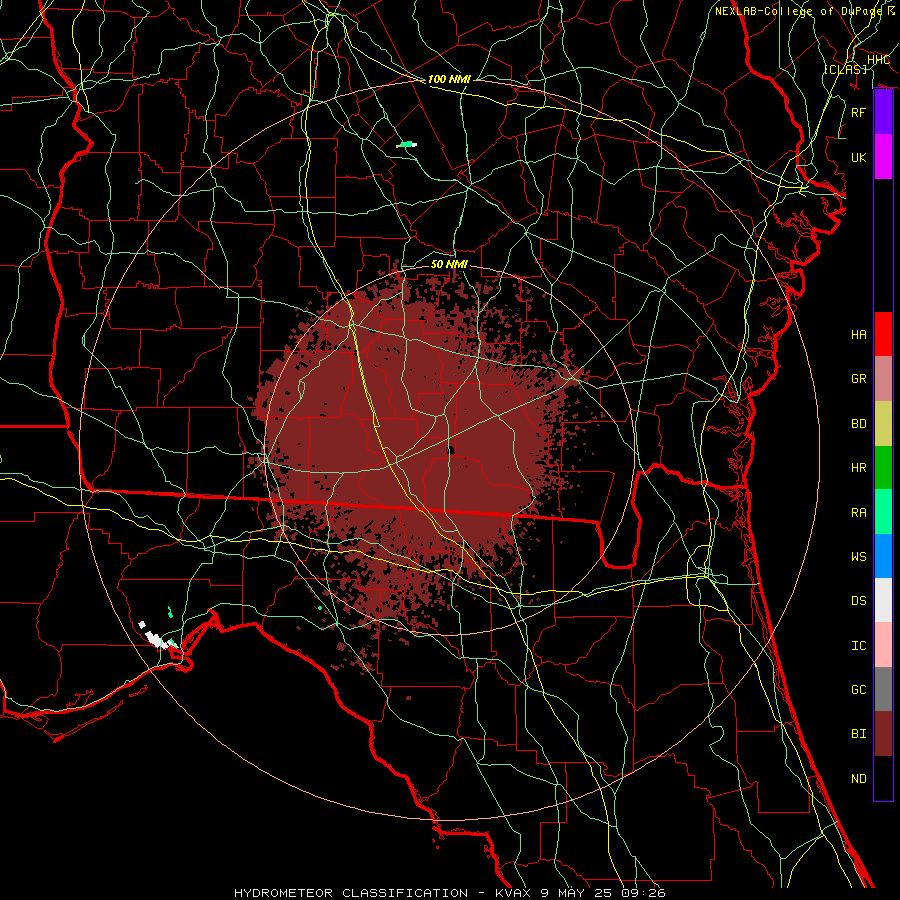This screenshot has width=900, height=900.
Task: Click the '09:26' timestamp text
Action: point(644,893)
